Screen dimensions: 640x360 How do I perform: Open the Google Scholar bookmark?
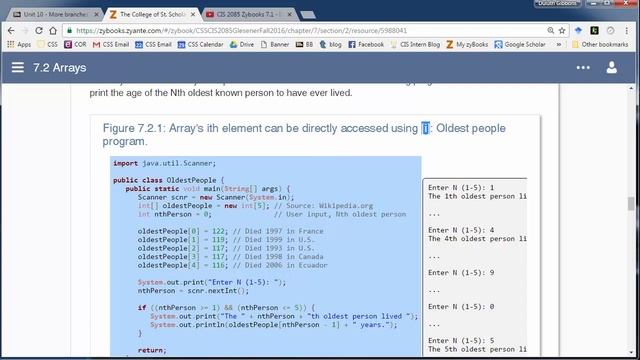pyautogui.click(x=520, y=44)
